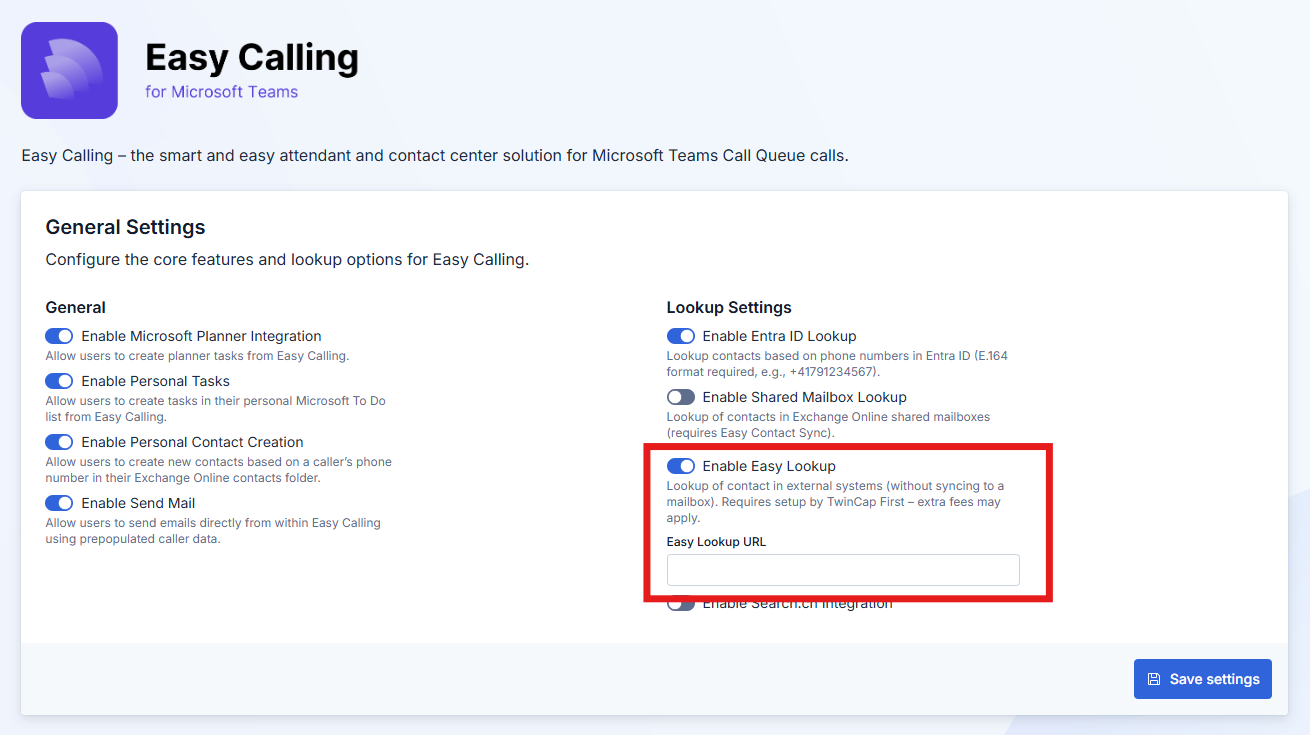Turn off the Enable Easy Lookup toggle
Viewport: 1310px width, 735px height.
680,466
